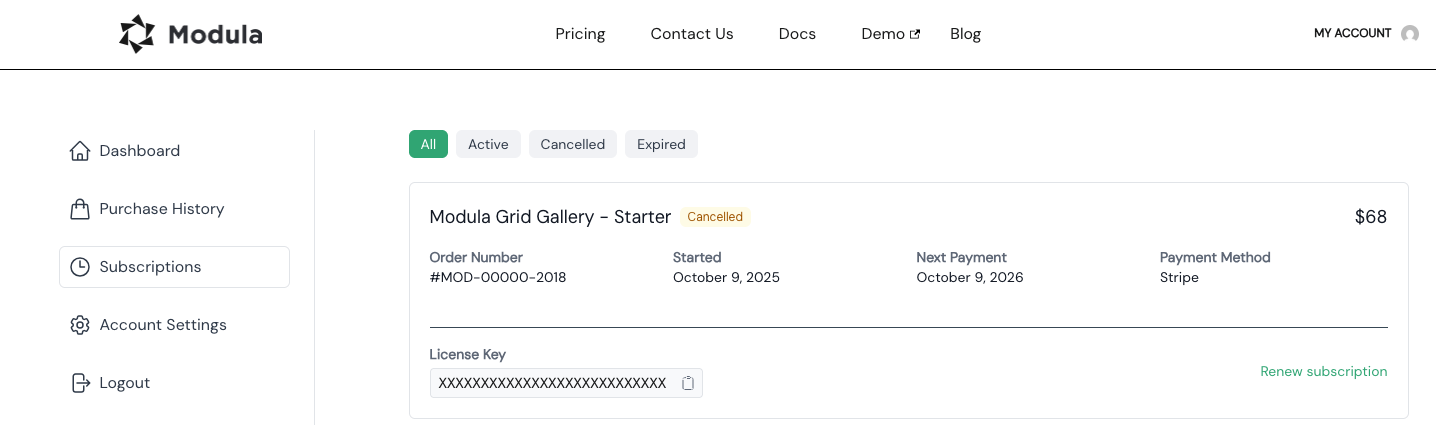Show Expired subscriptions
The image size is (1436, 425).
[661, 144]
